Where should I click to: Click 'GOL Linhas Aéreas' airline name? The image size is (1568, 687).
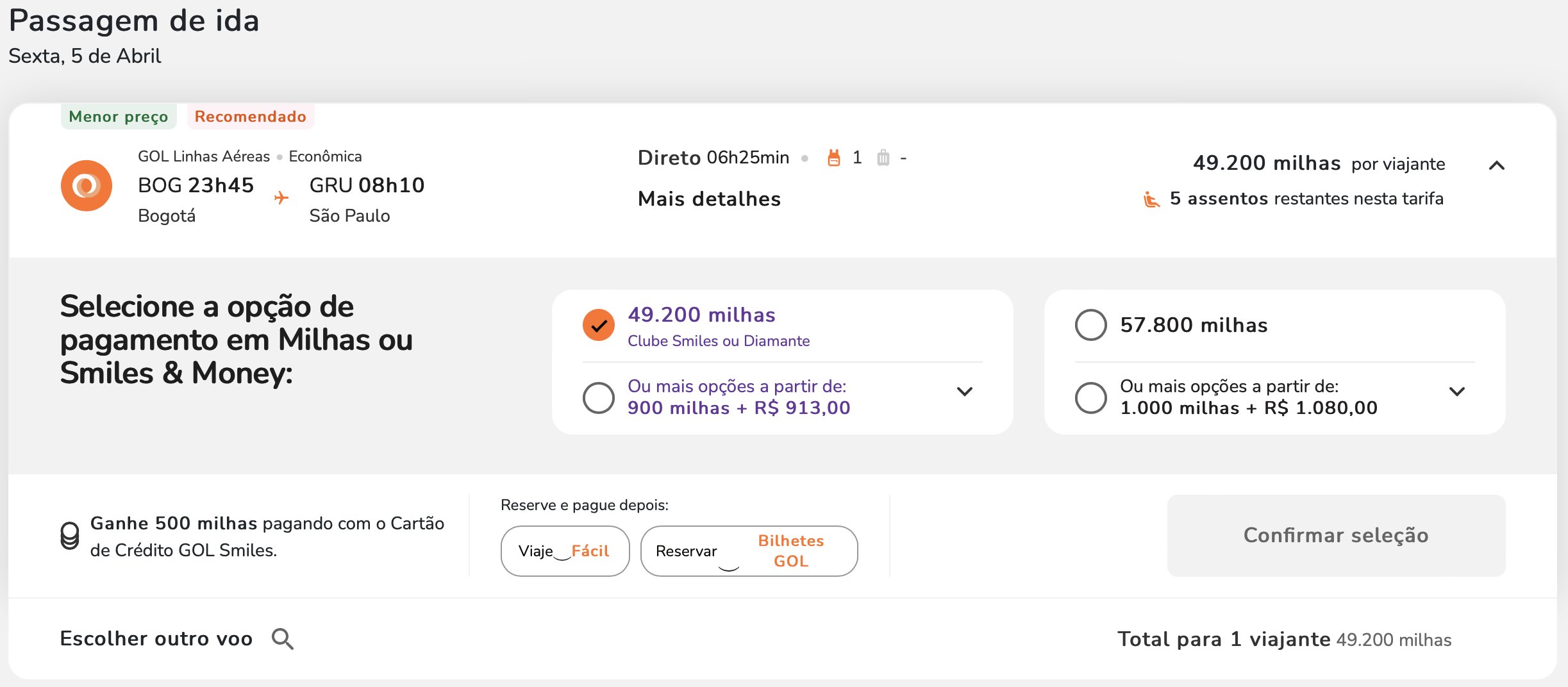204,156
